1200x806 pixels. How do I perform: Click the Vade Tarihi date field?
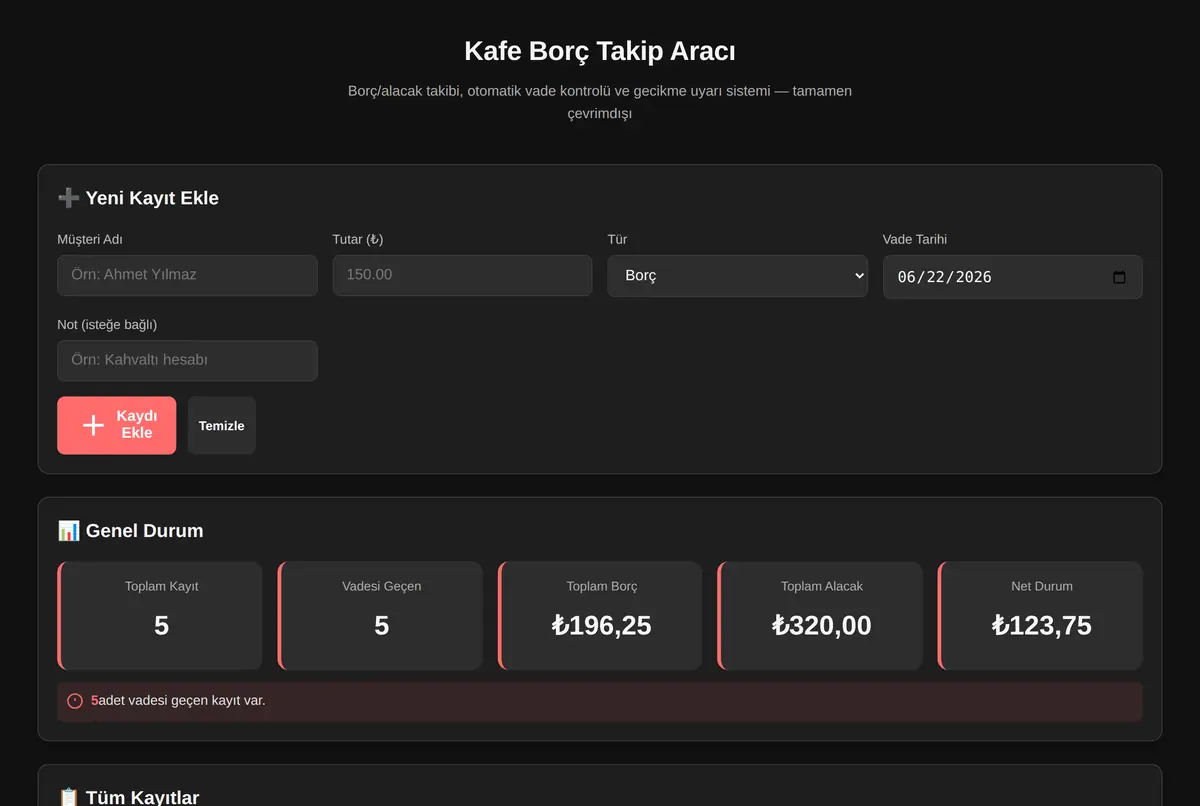[x=1012, y=277]
